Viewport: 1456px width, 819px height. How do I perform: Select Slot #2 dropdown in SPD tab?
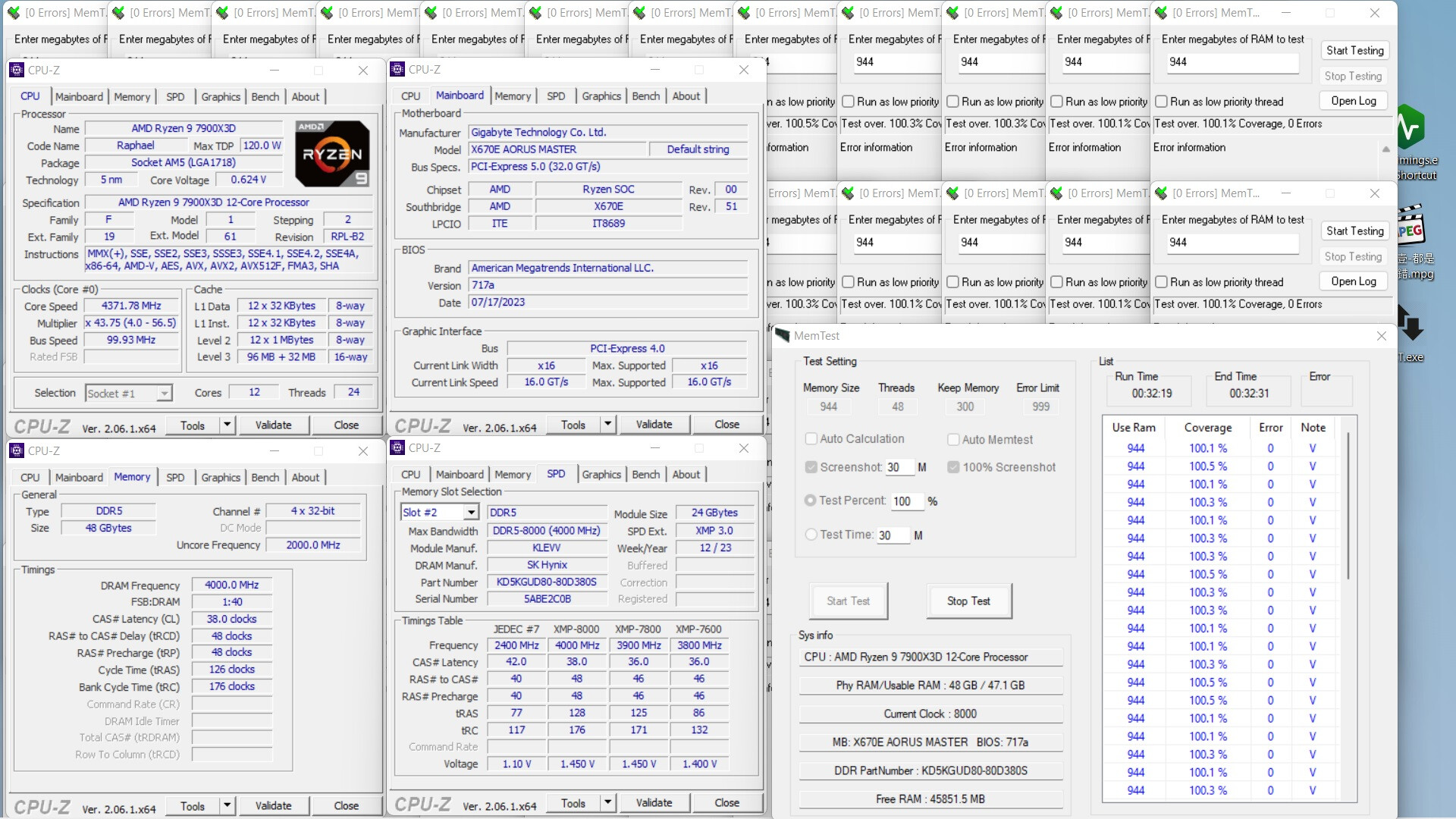437,513
